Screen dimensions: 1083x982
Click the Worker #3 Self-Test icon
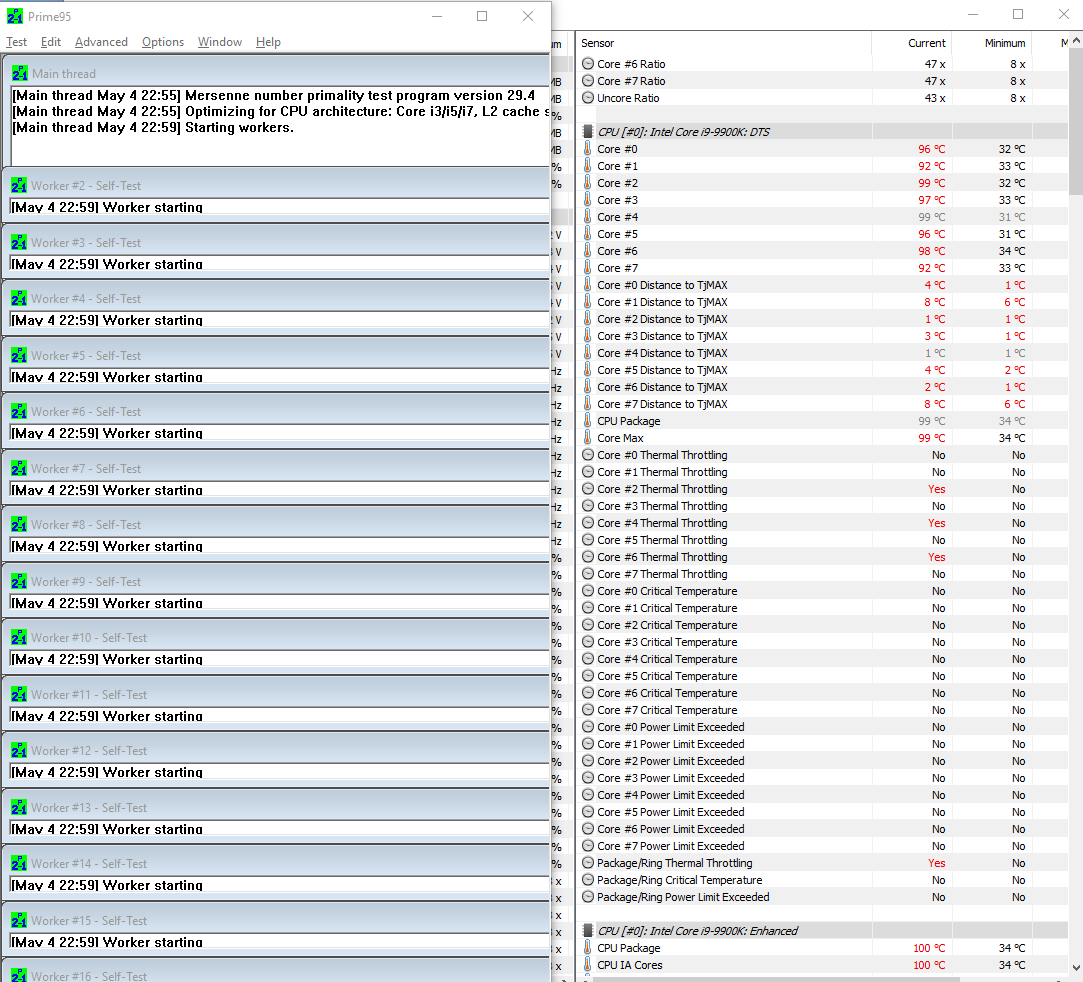(x=19, y=242)
